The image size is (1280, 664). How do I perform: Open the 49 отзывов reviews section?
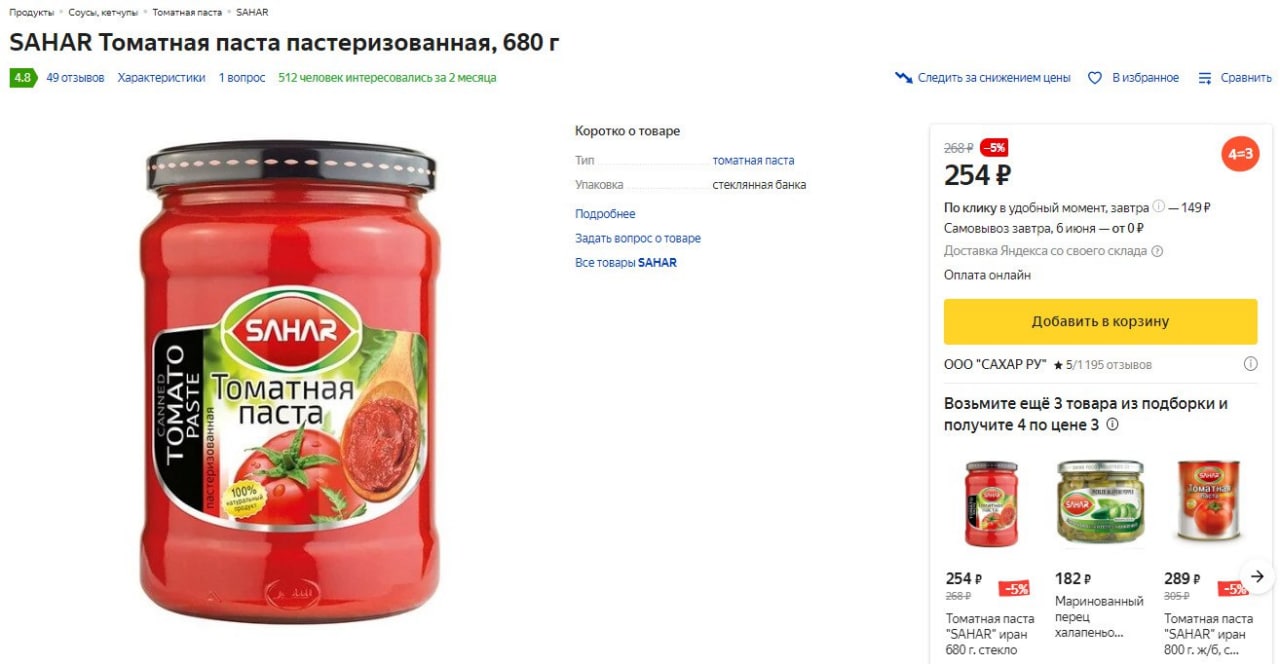[75, 78]
